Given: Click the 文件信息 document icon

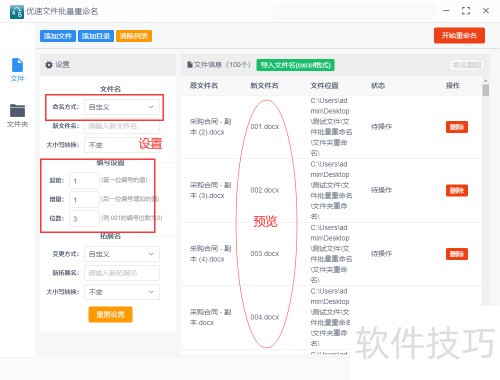Looking at the screenshot, I should [x=190, y=64].
